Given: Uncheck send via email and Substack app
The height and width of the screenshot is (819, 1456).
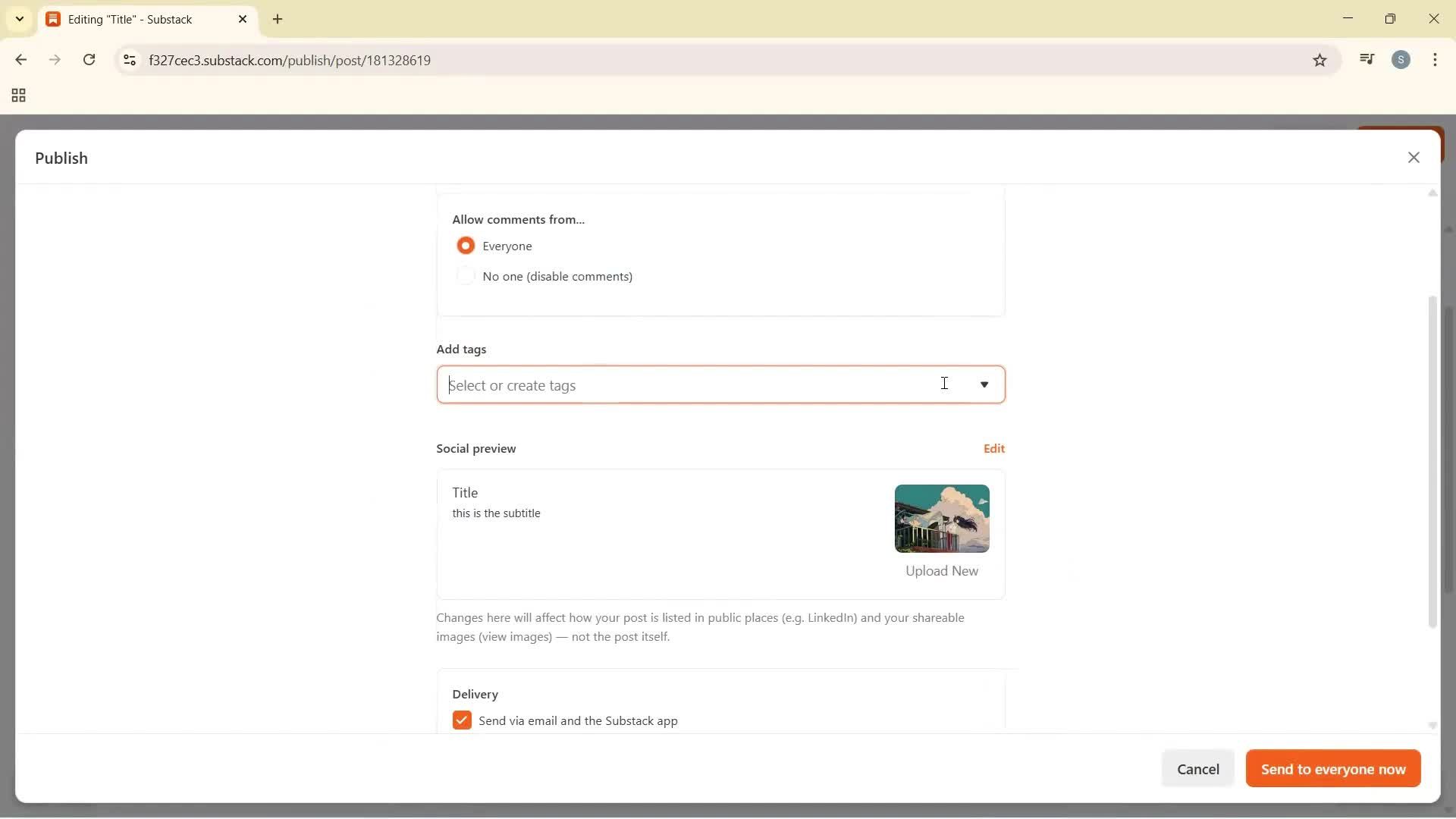Looking at the screenshot, I should coord(462,720).
